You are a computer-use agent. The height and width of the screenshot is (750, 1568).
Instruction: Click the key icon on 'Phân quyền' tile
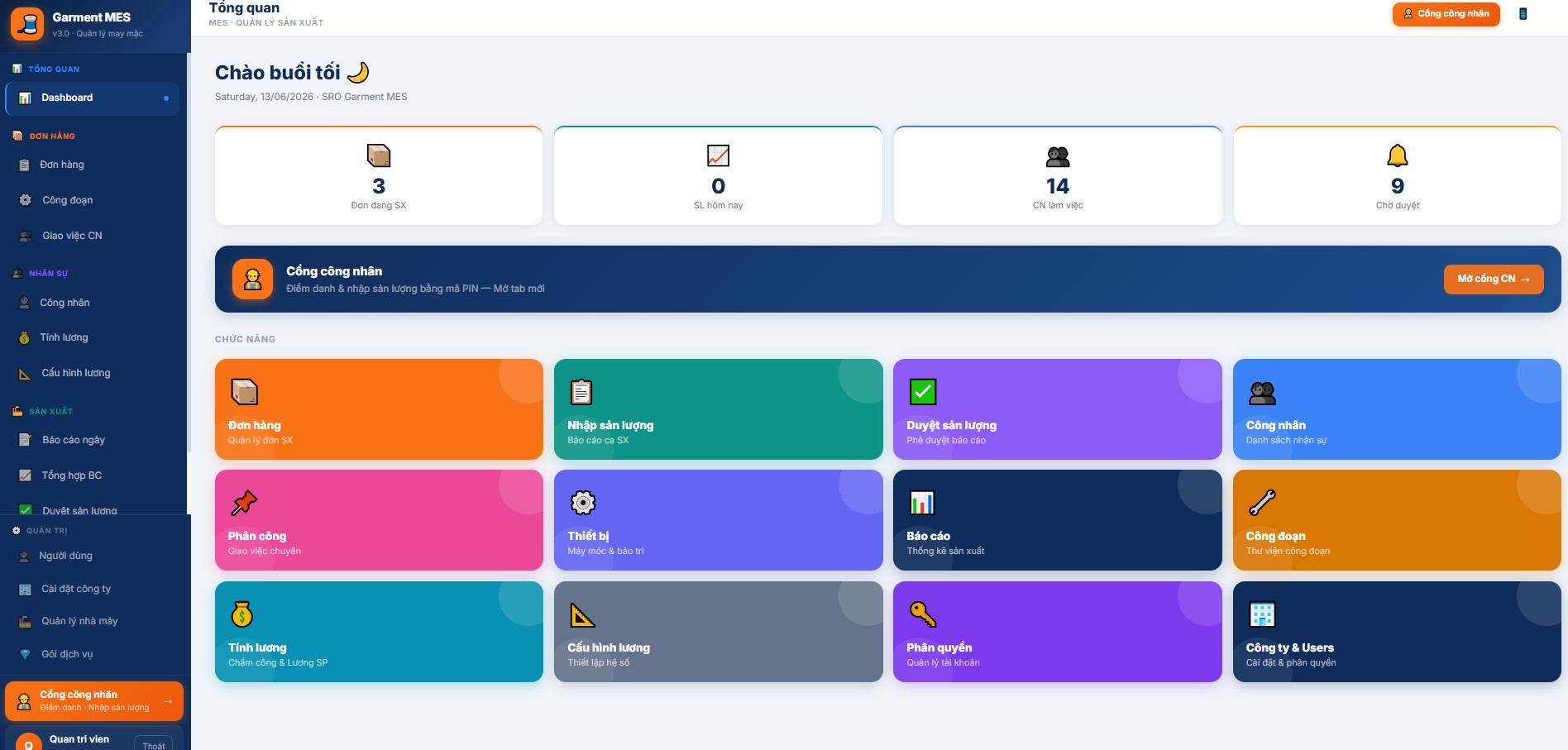pos(922,614)
